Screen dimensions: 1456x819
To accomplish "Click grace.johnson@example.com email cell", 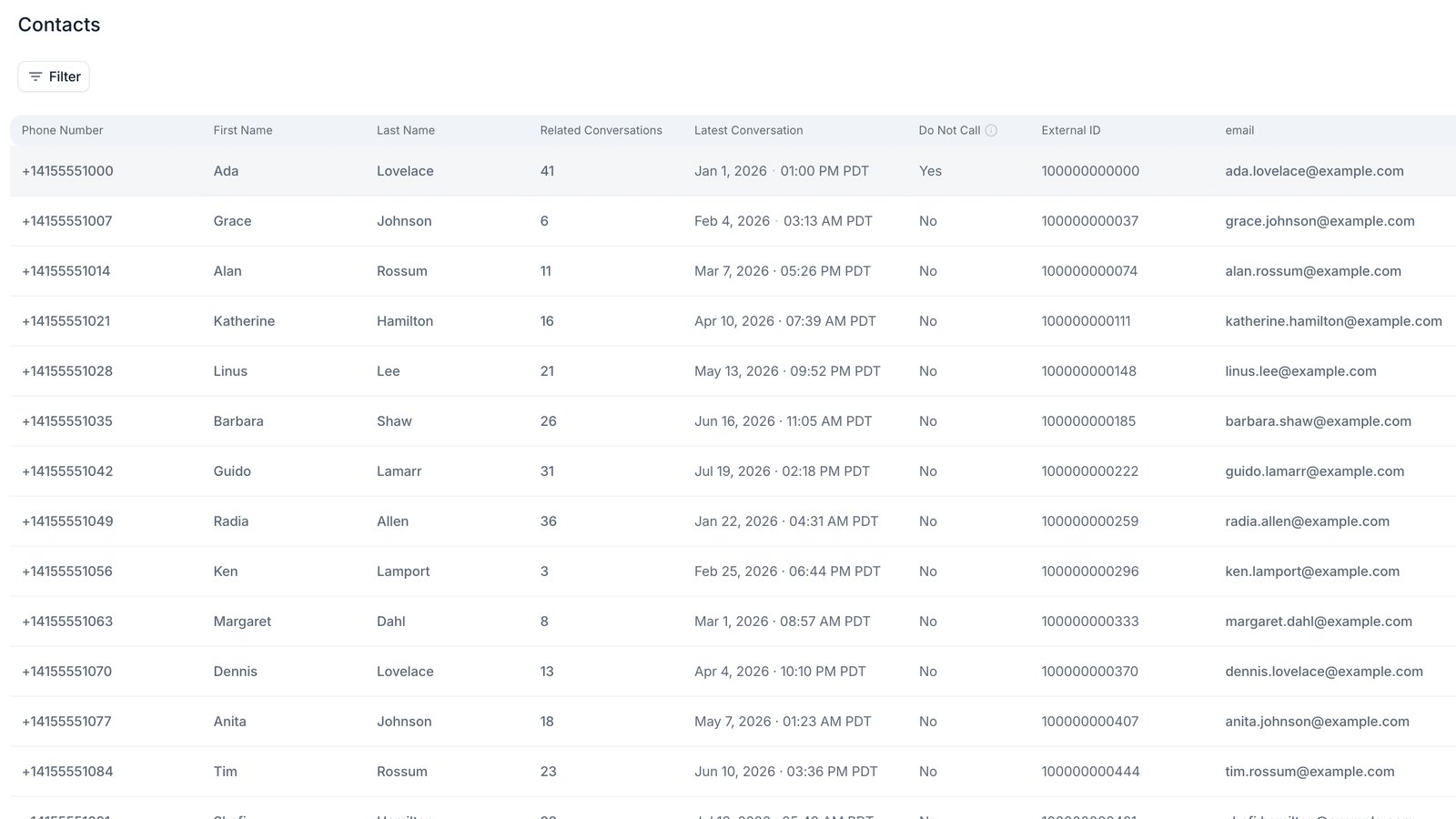I will [1319, 221].
